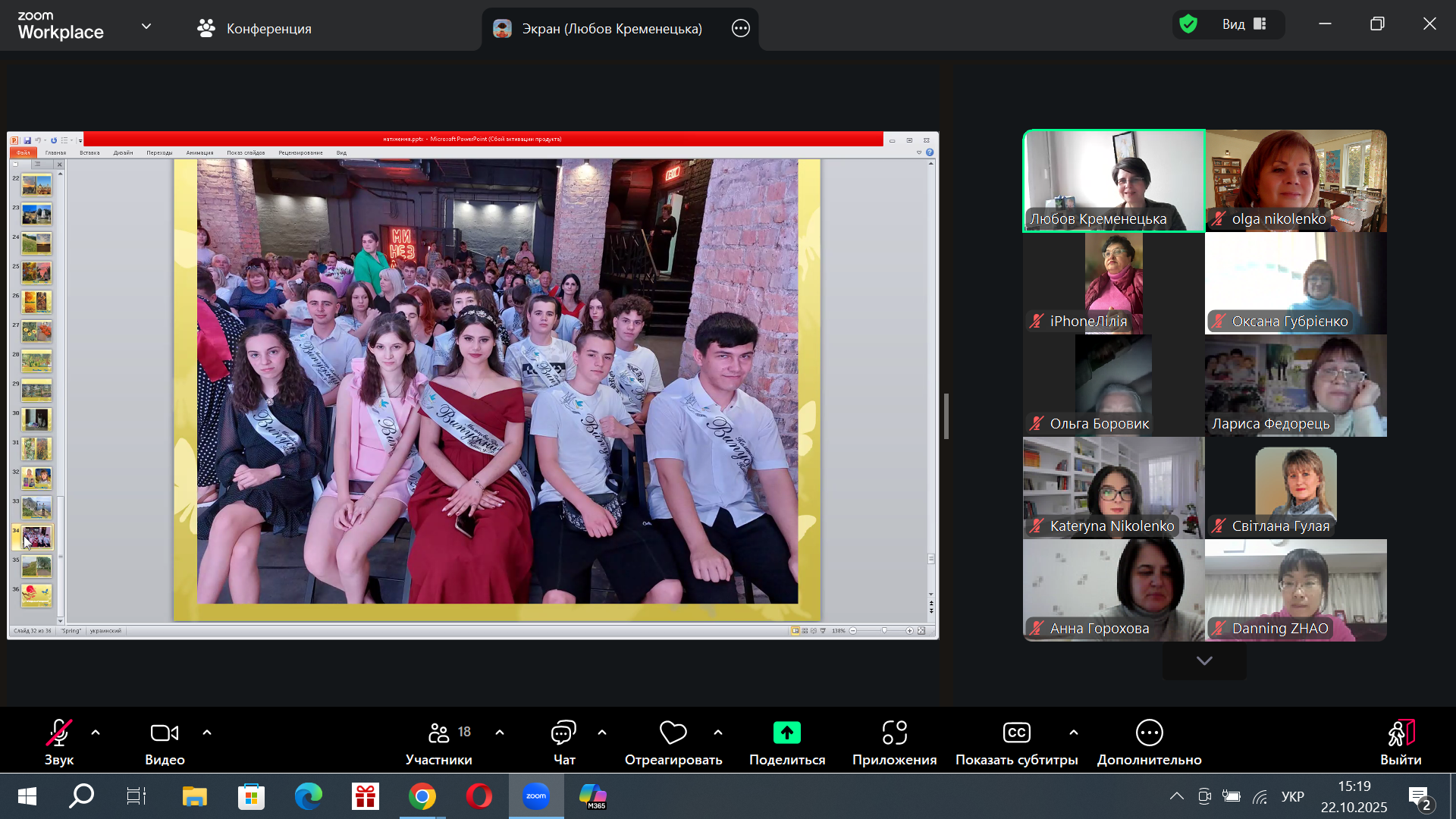Image resolution: width=1456 pixels, height=819 pixels.
Task: Click the green encryption shield icon
Action: 1188,24
